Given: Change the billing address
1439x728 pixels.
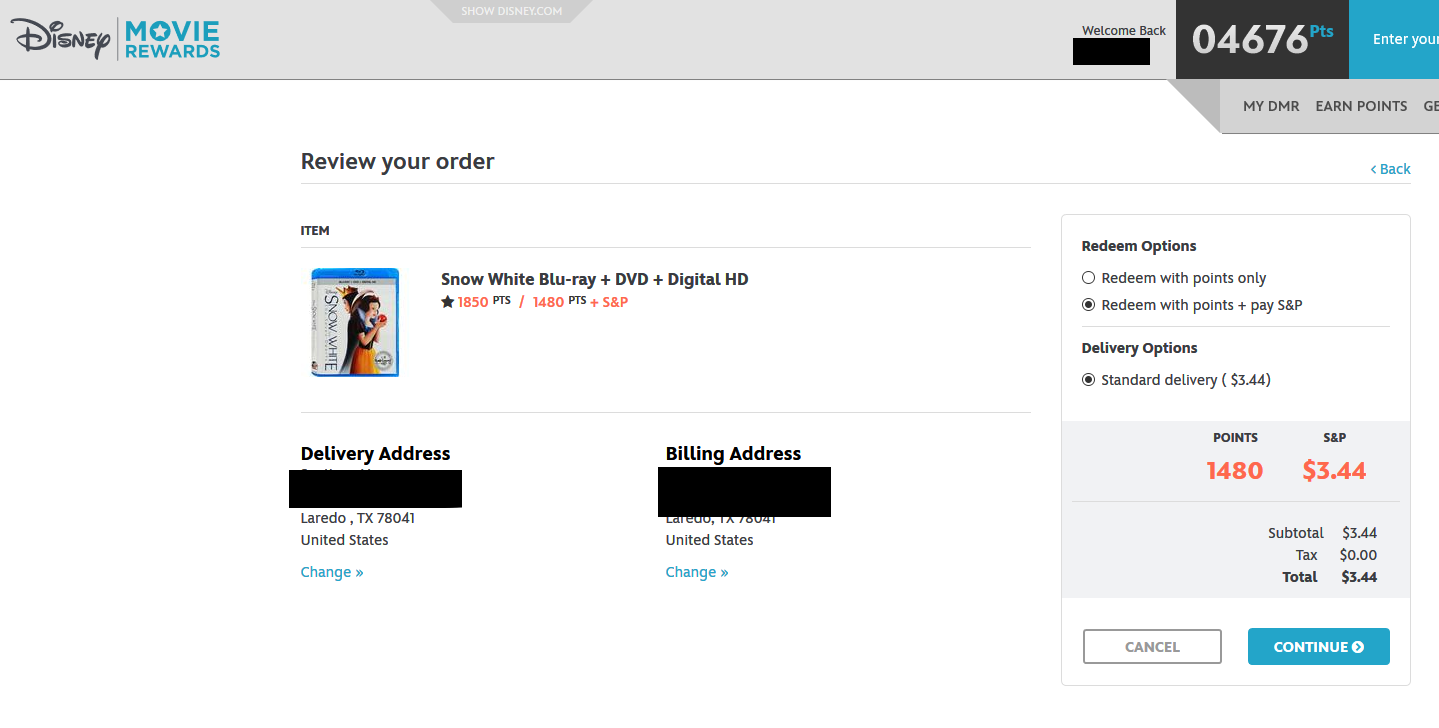Looking at the screenshot, I should click(x=697, y=572).
